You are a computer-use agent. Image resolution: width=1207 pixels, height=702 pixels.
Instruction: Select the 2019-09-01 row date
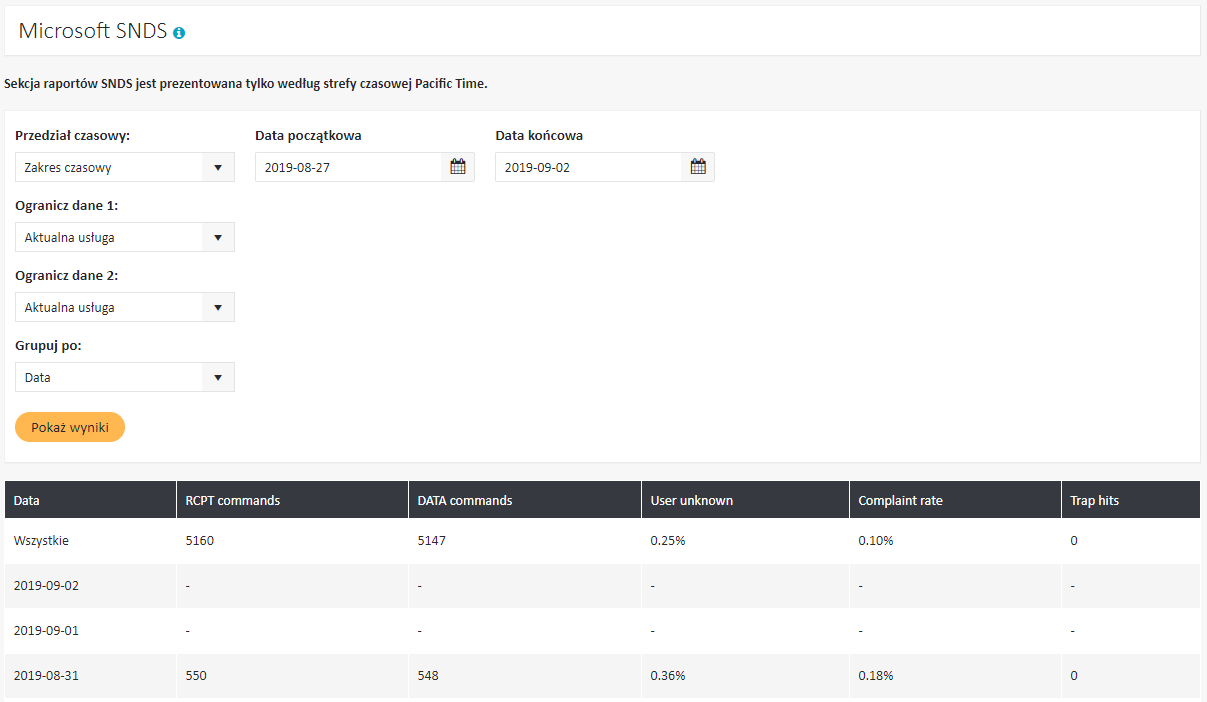pos(46,630)
